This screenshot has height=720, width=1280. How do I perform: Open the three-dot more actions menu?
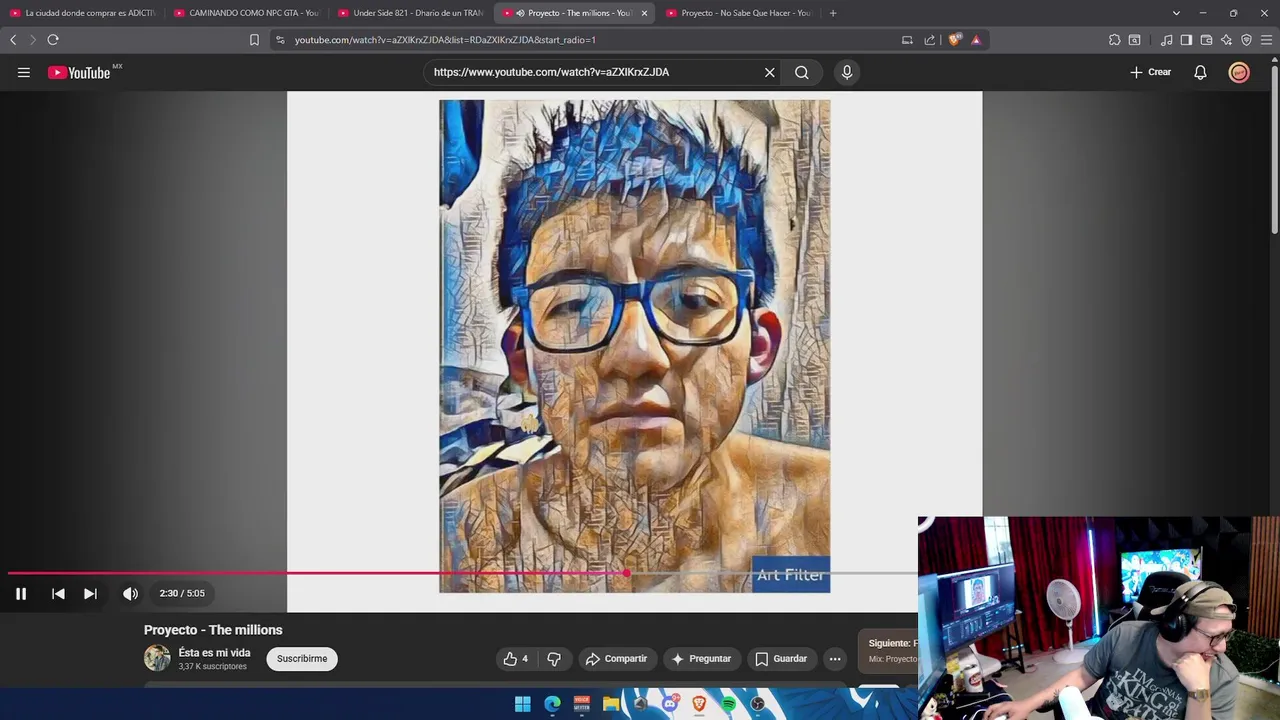pyautogui.click(x=835, y=658)
